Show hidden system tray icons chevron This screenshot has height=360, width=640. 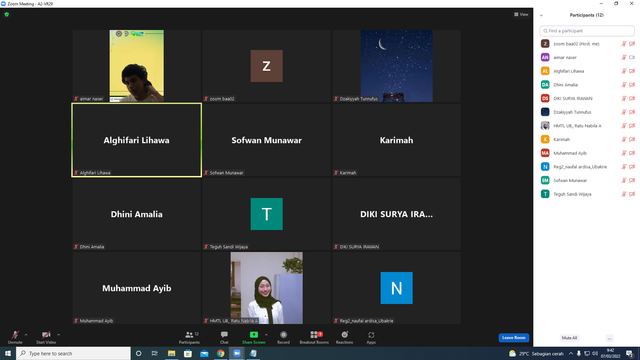(x=571, y=353)
